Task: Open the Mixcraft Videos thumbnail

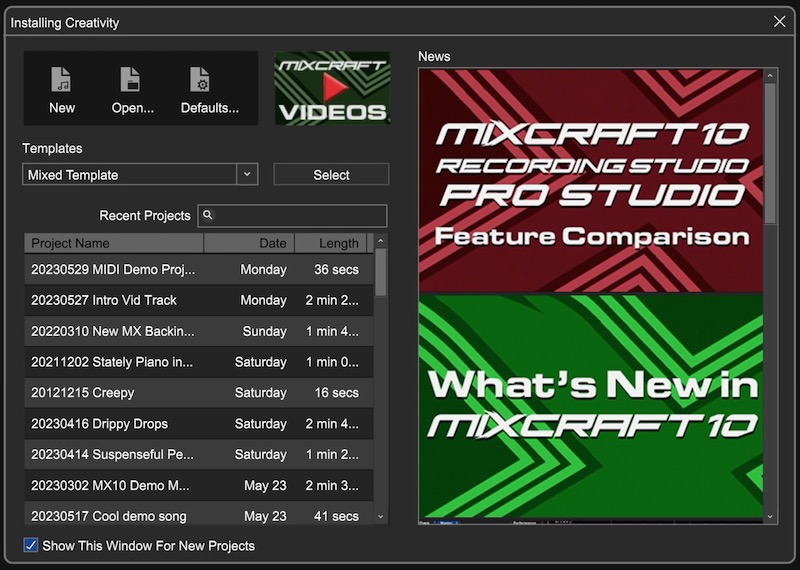Action: [x=332, y=88]
